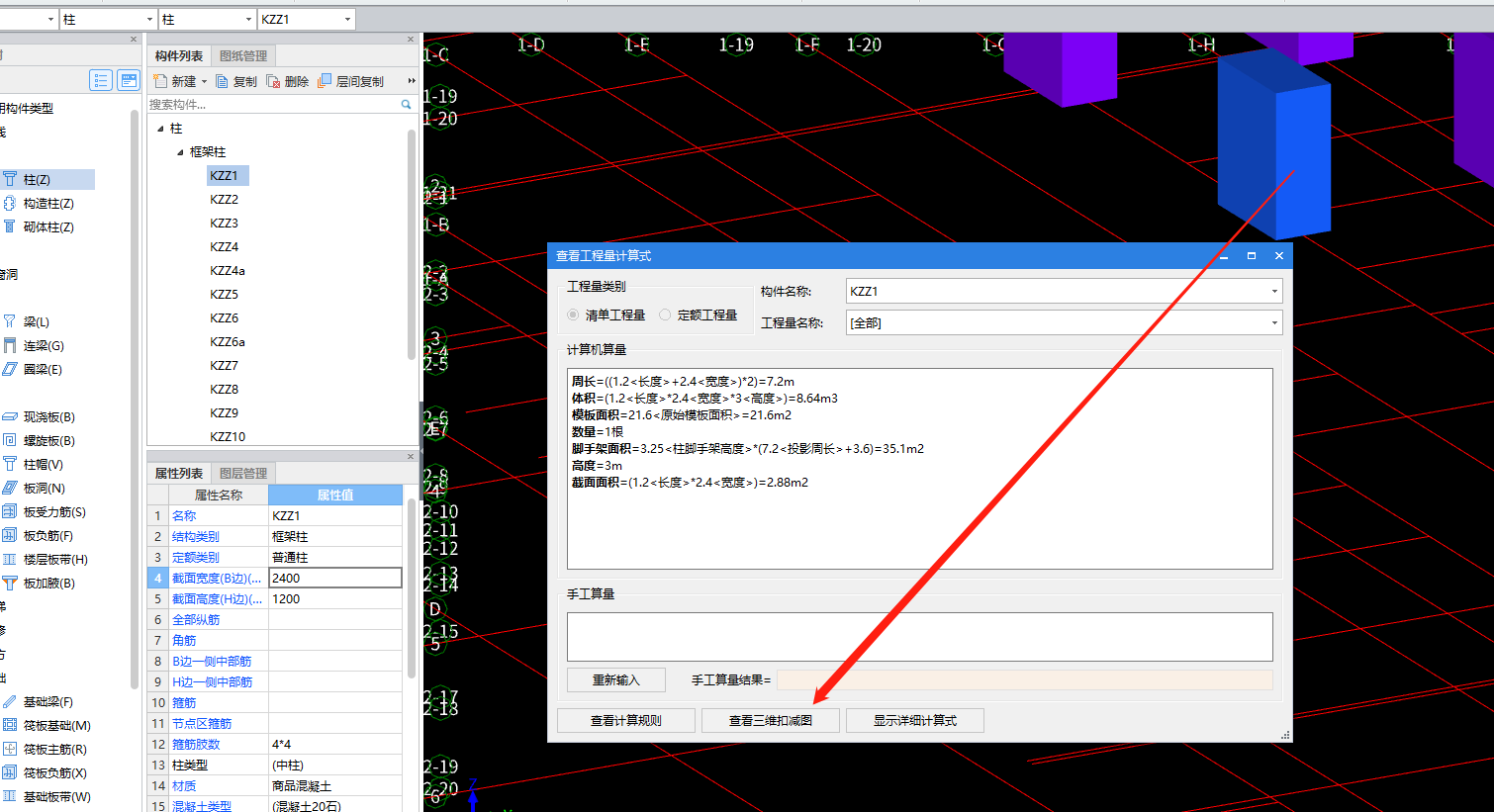The height and width of the screenshot is (812, 1494).
Task: Click 删除 to delete the component
Action: point(288,81)
